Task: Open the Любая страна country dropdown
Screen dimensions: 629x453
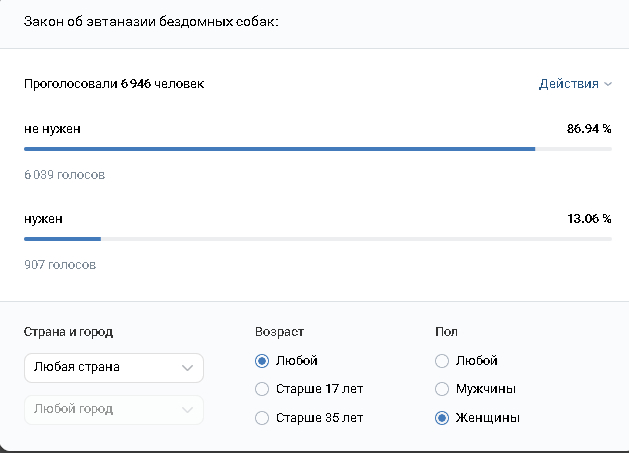Action: coord(113,367)
